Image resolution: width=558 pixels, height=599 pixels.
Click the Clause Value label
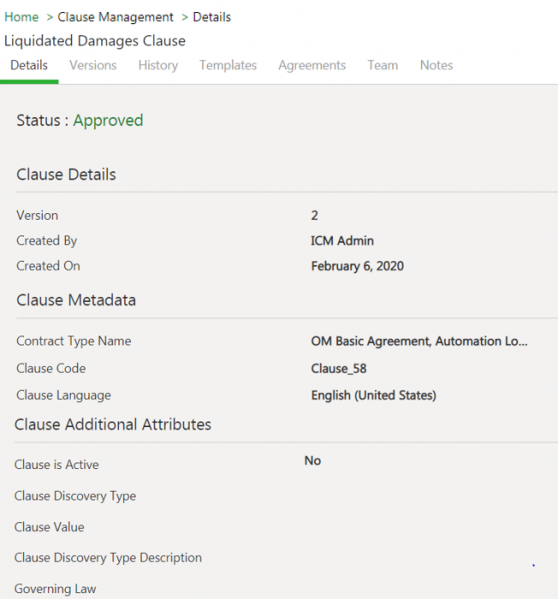click(x=49, y=527)
